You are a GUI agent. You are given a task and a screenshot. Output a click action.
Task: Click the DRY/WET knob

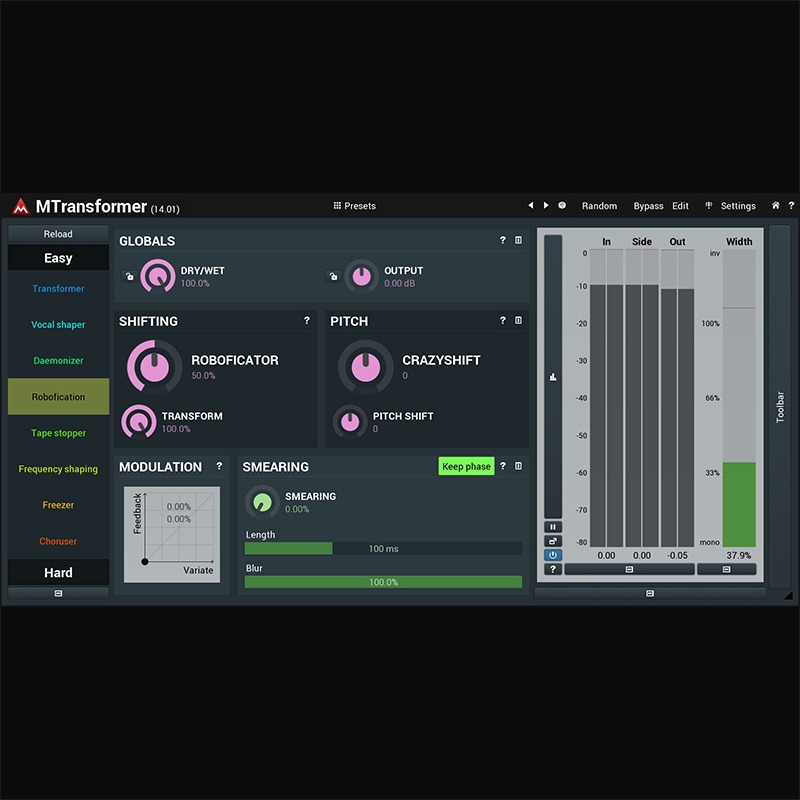pos(158,276)
